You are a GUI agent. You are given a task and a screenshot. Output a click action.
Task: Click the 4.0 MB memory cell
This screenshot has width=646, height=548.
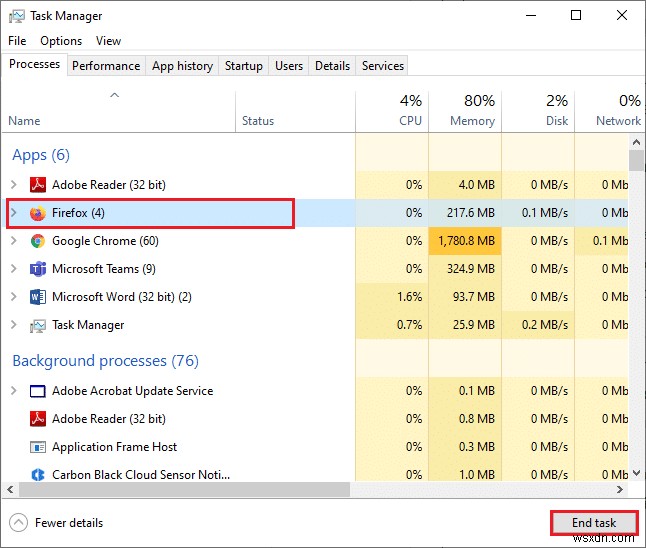(x=465, y=185)
